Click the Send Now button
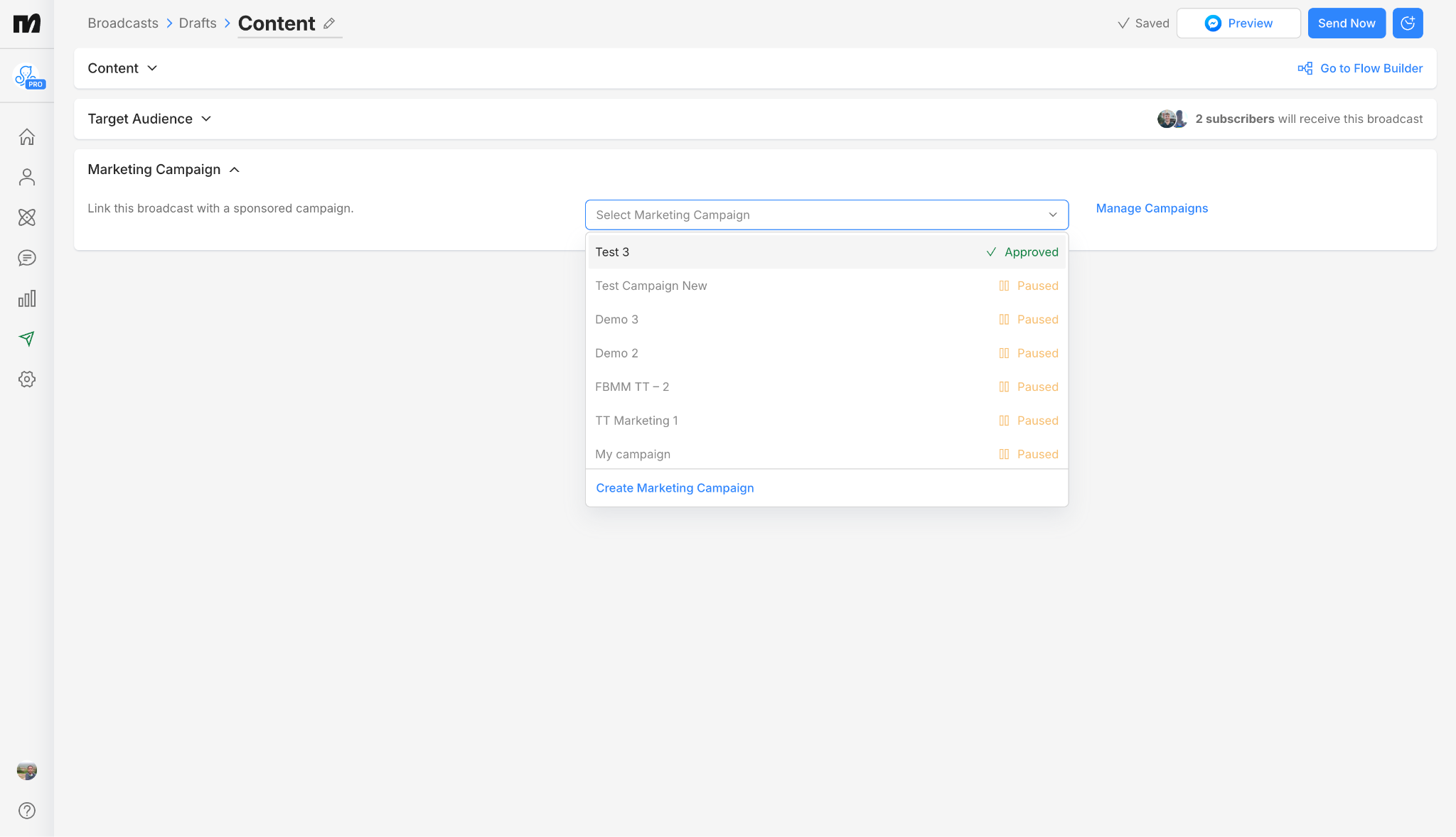This screenshot has height=837, width=1456. (1346, 23)
